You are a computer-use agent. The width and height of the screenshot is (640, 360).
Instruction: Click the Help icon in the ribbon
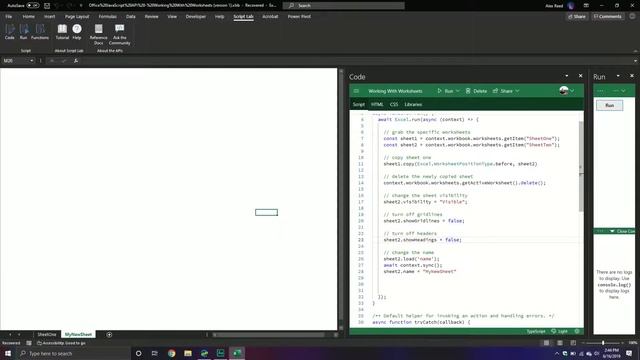tap(77, 32)
